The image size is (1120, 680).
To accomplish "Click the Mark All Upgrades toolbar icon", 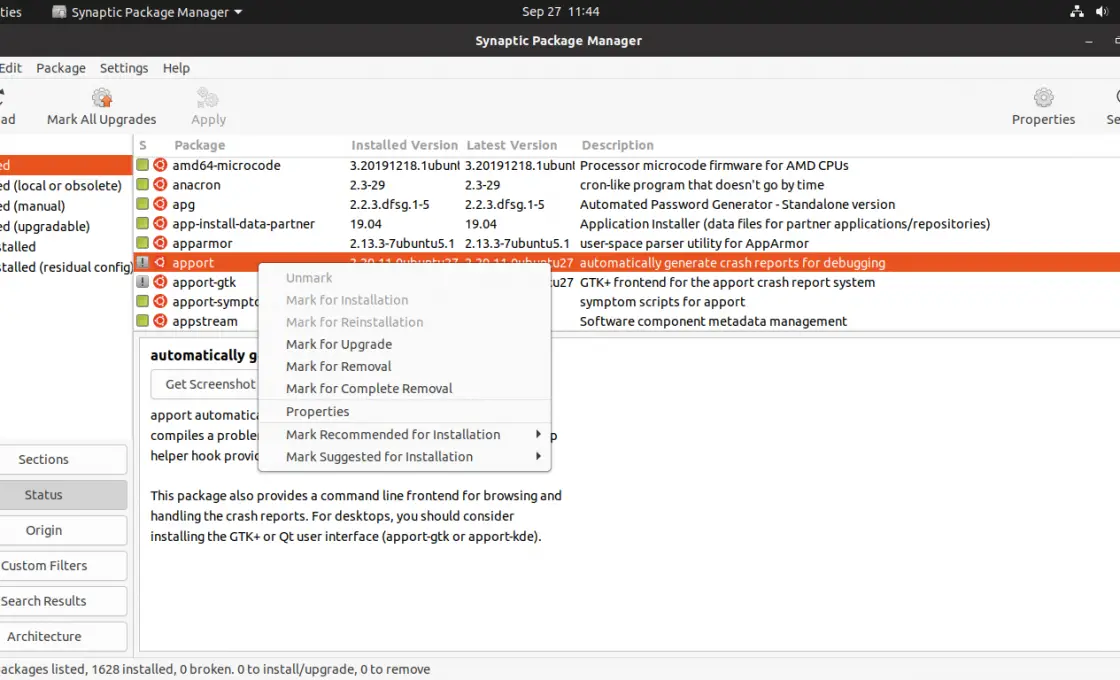I will pos(101,98).
